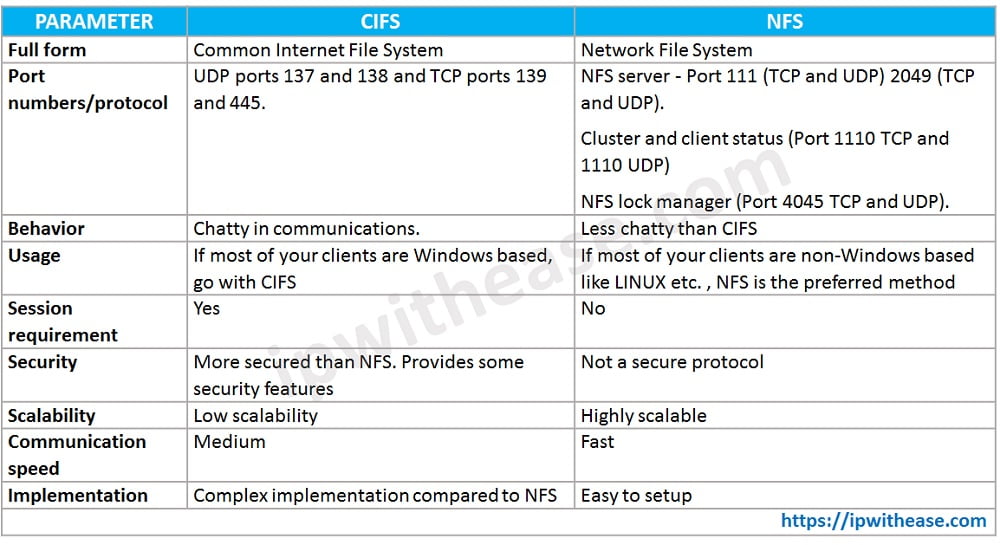Select the Low scalability cell
This screenshot has width=1000, height=545.
tap(255, 415)
